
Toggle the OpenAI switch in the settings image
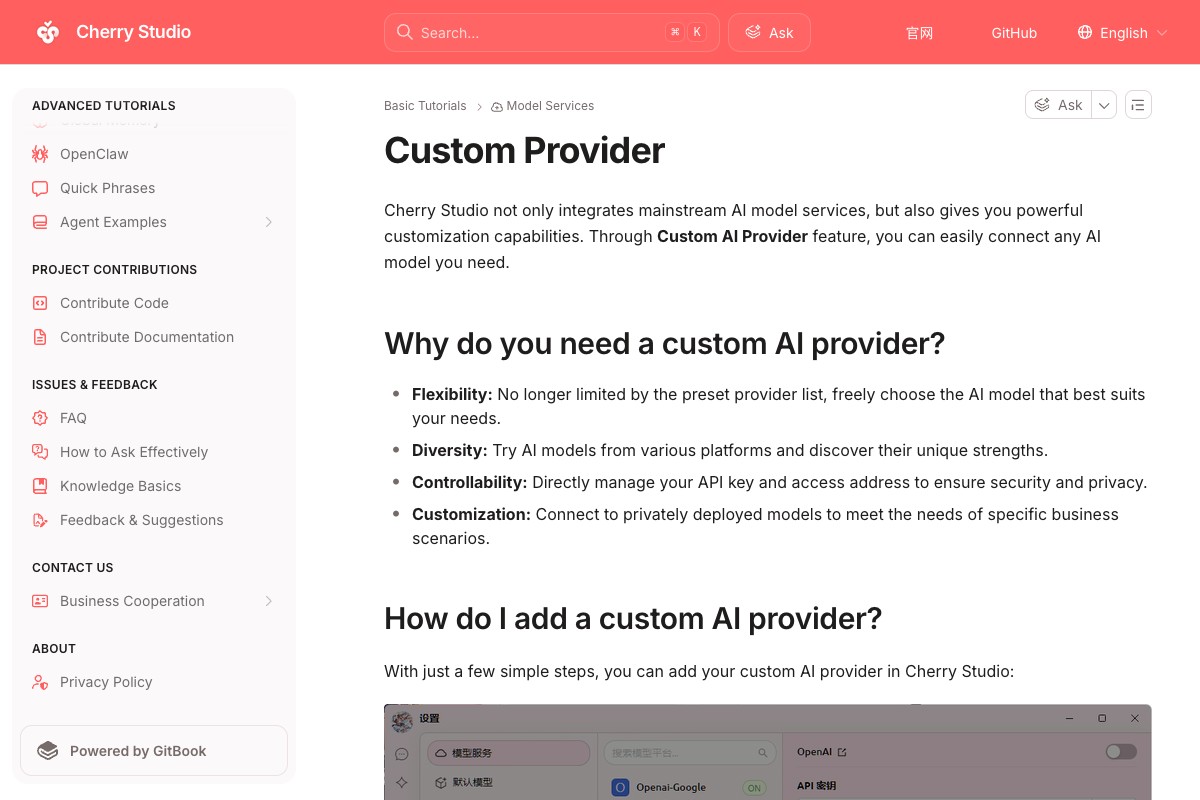tap(1121, 751)
